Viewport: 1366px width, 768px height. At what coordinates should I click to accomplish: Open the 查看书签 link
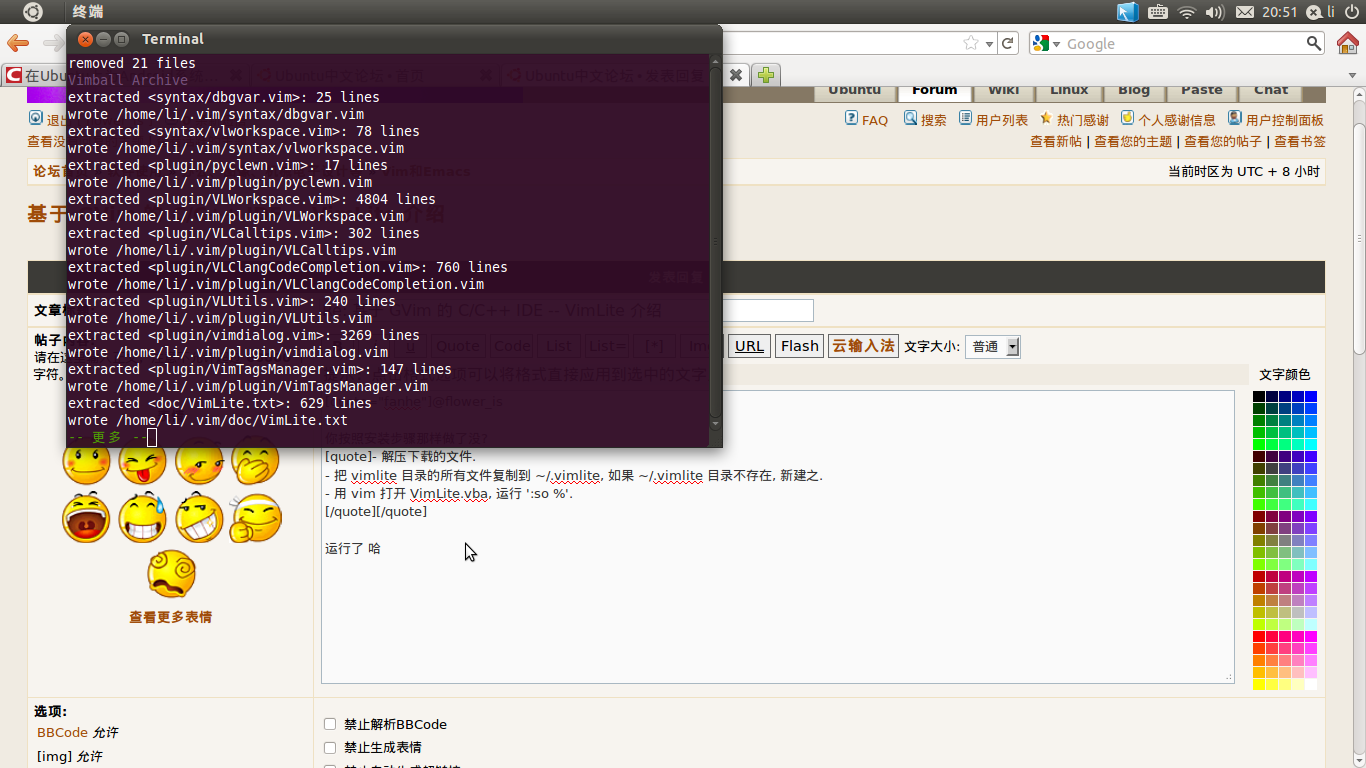(1300, 142)
